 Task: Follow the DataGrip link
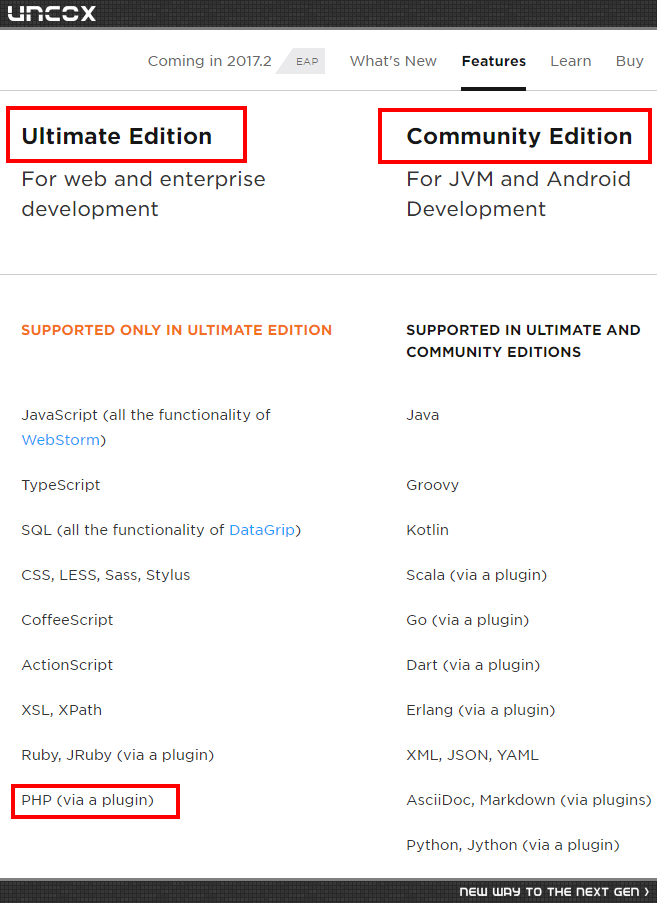tap(262, 530)
